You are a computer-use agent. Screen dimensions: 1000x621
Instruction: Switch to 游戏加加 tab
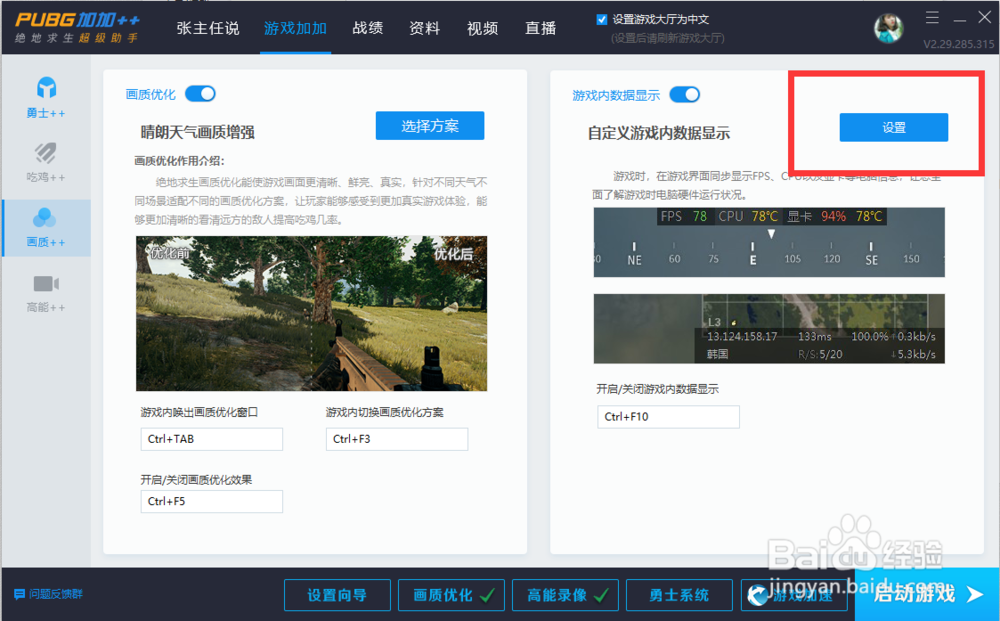pyautogui.click(x=295, y=29)
